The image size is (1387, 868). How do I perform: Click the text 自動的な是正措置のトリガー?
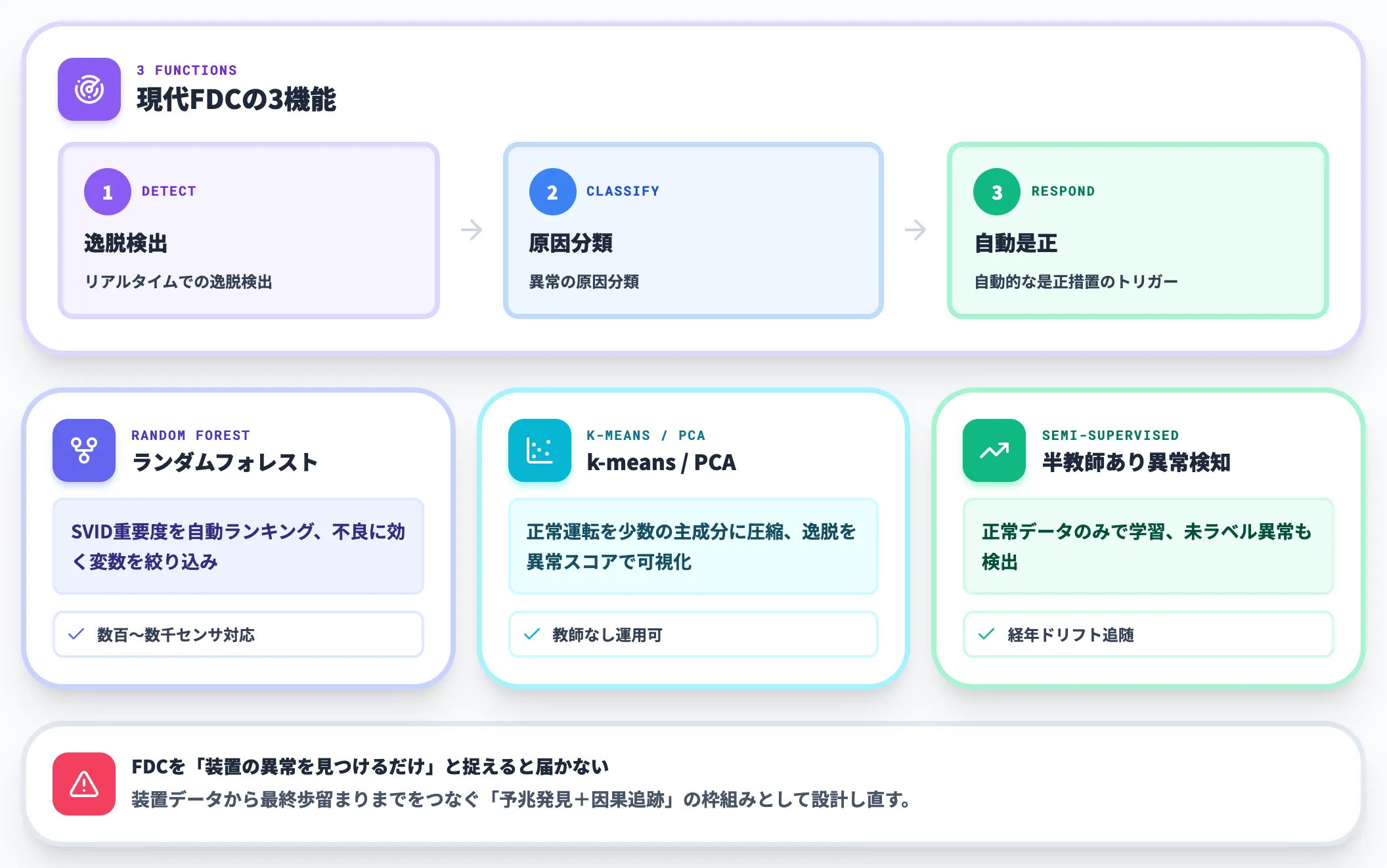click(1076, 282)
